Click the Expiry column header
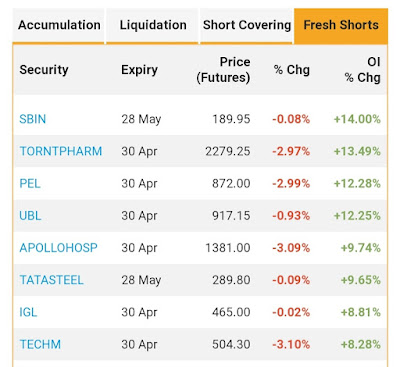Screen dimensions: 400x367 139,70
